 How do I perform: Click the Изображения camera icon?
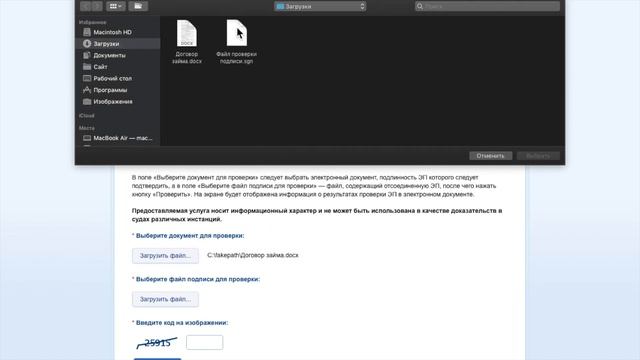click(x=87, y=102)
